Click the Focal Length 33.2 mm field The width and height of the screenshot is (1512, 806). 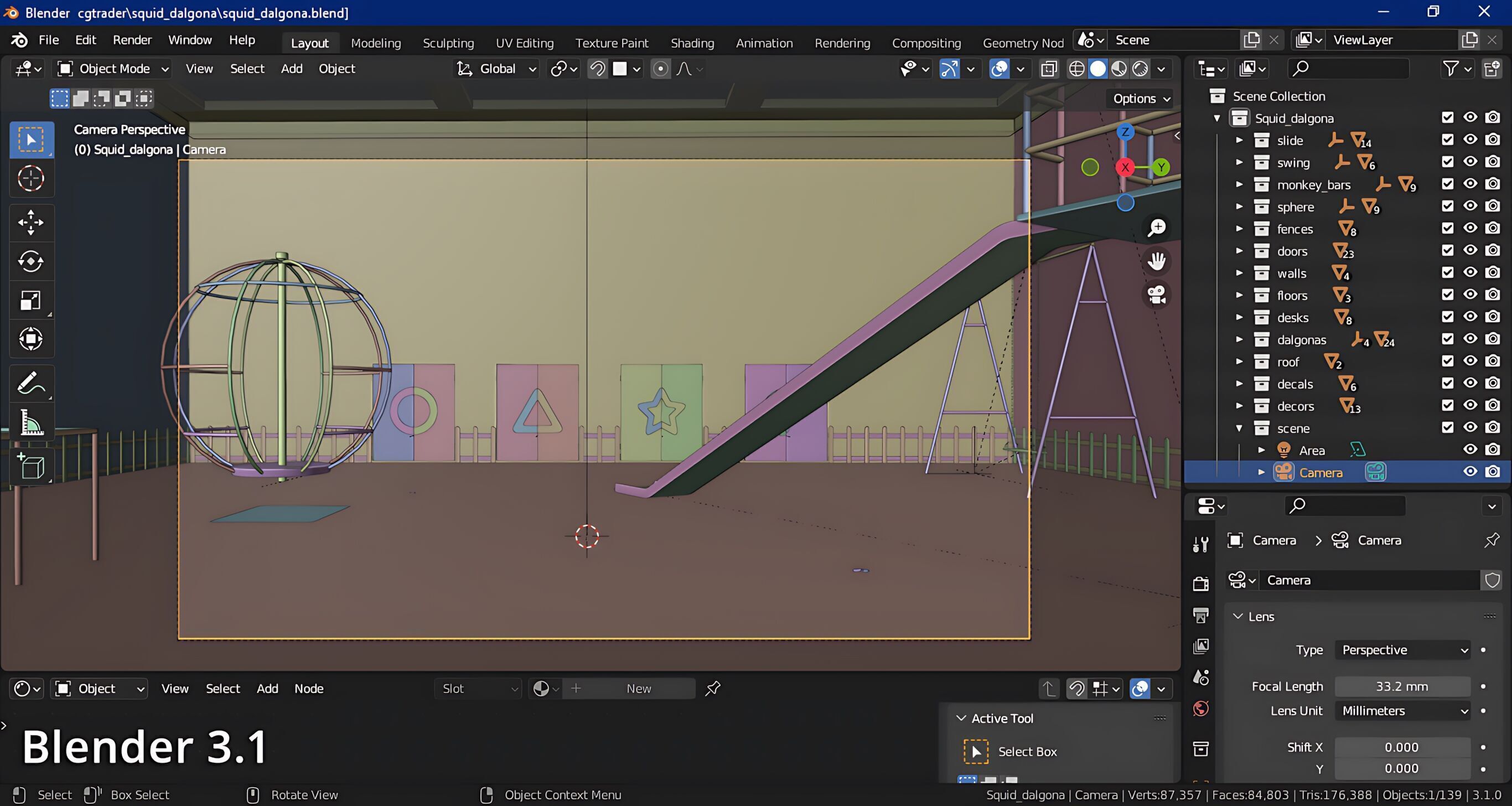pos(1402,686)
